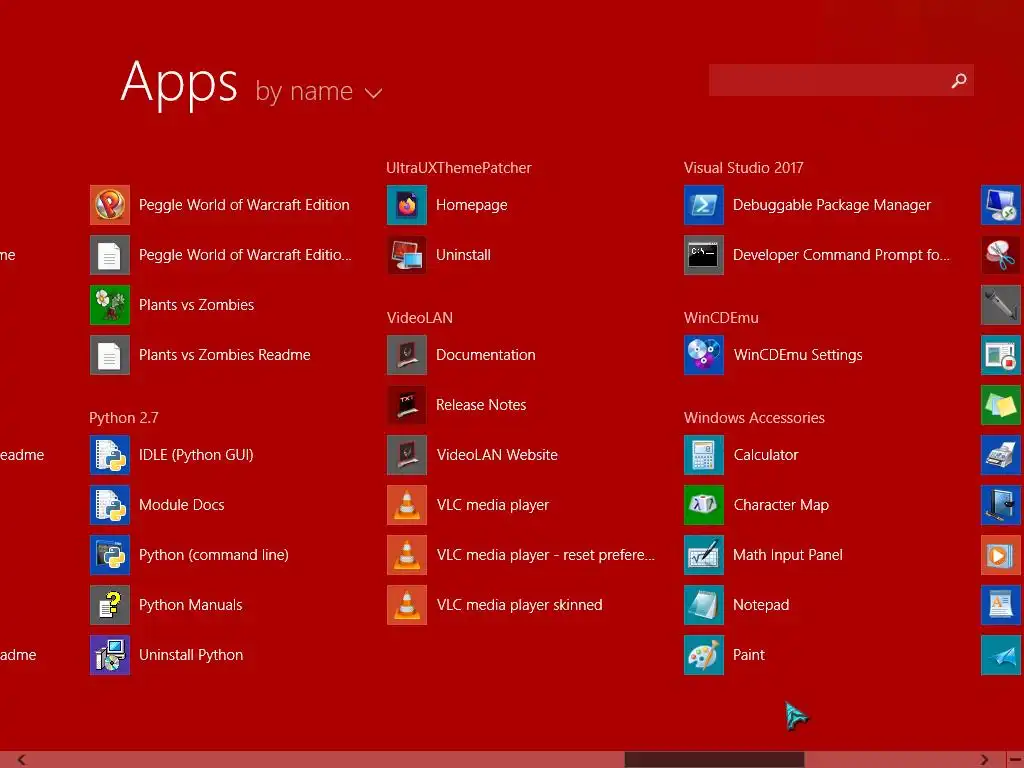Open WinCDEmu Settings disc icon
The image size is (1024, 768).
[x=704, y=355]
